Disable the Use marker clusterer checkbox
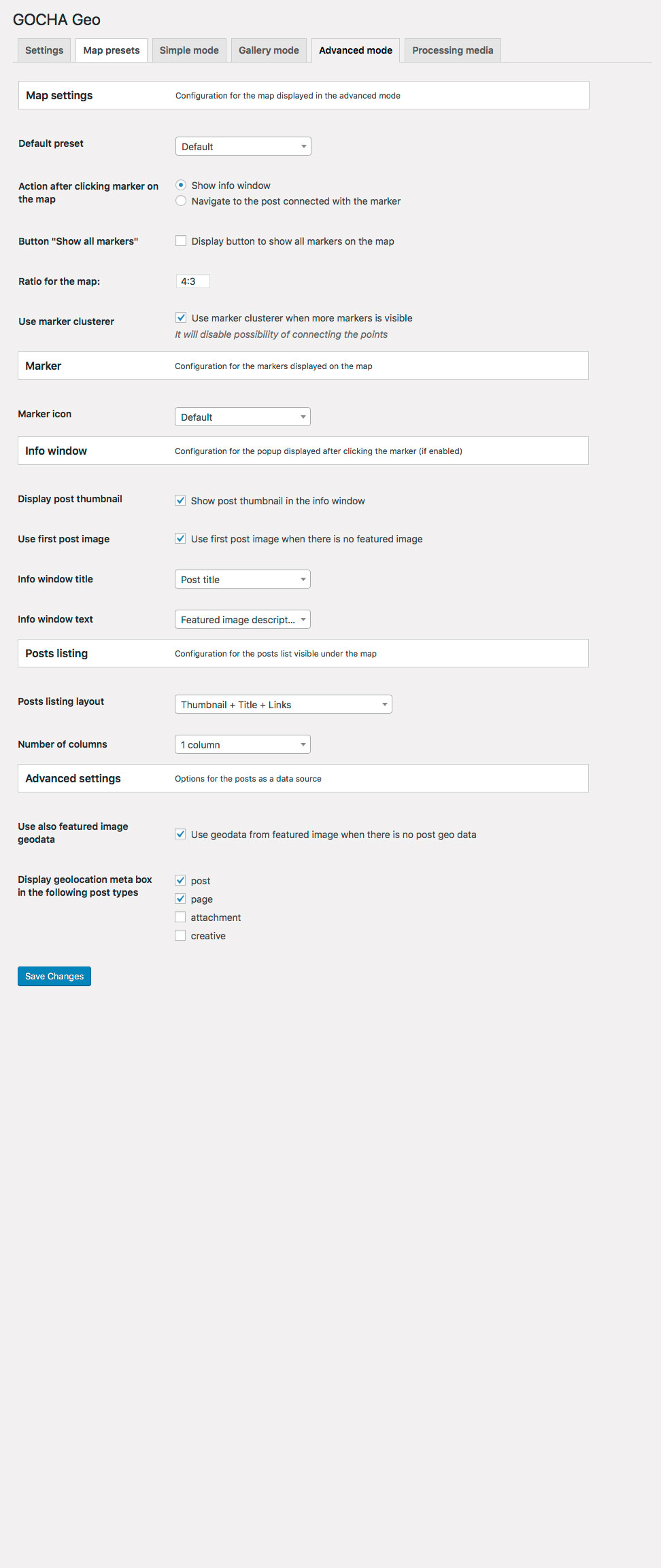The height and width of the screenshot is (1568, 661). (181, 317)
